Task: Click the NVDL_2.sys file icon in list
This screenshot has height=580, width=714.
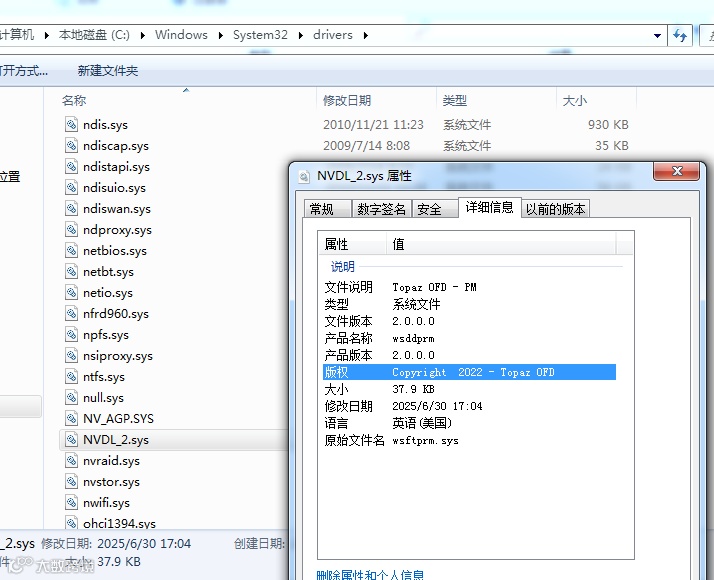Action: click(x=71, y=439)
